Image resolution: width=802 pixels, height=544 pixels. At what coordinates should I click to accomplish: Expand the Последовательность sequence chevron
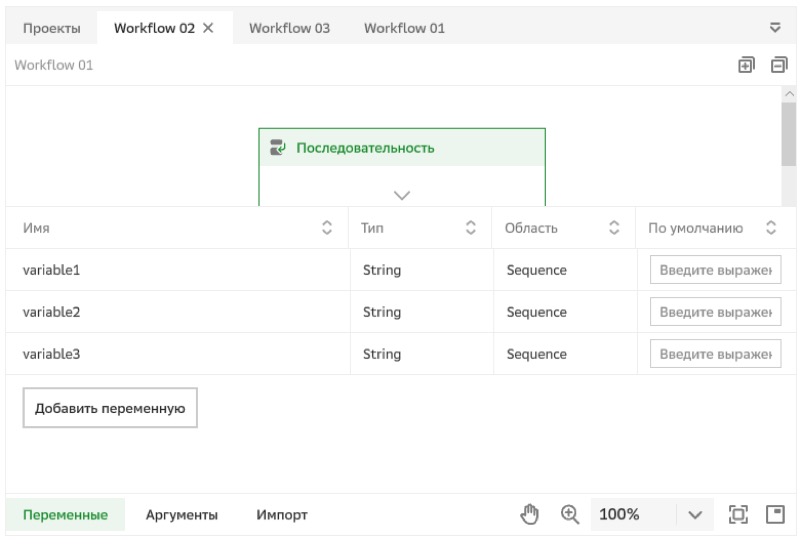pyautogui.click(x=402, y=194)
